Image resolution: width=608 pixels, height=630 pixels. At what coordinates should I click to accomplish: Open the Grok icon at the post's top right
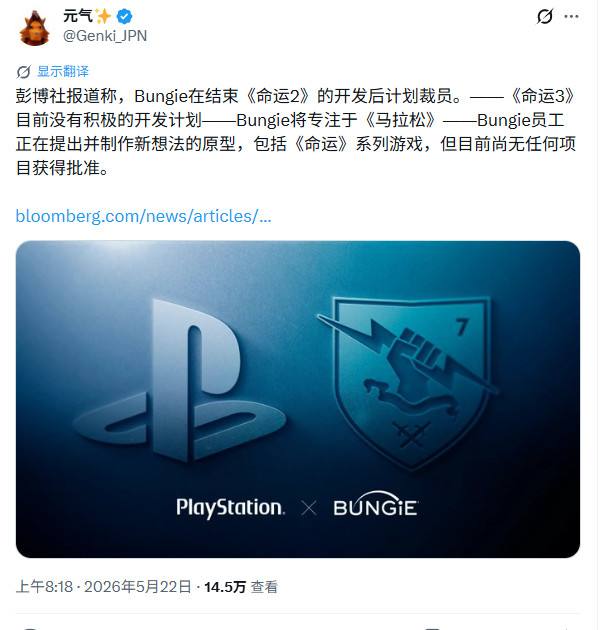[x=545, y=16]
